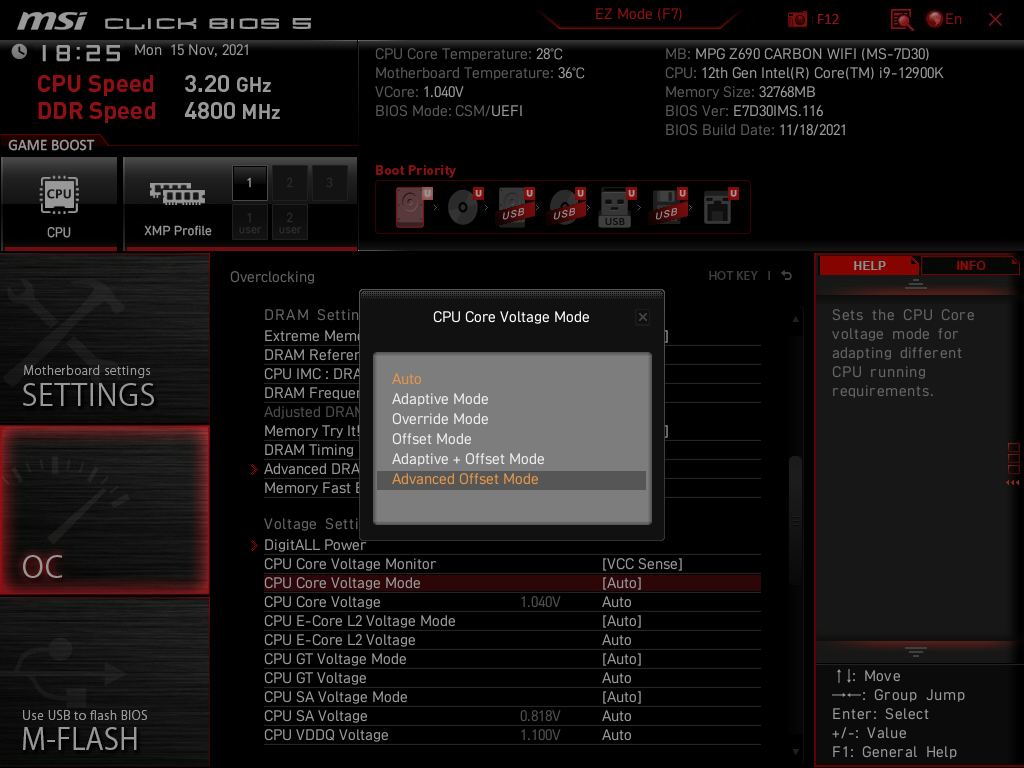This screenshot has width=1024, height=768.
Task: Open CPU E-Core L2 Voltage Mode dropdown
Action: [622, 620]
